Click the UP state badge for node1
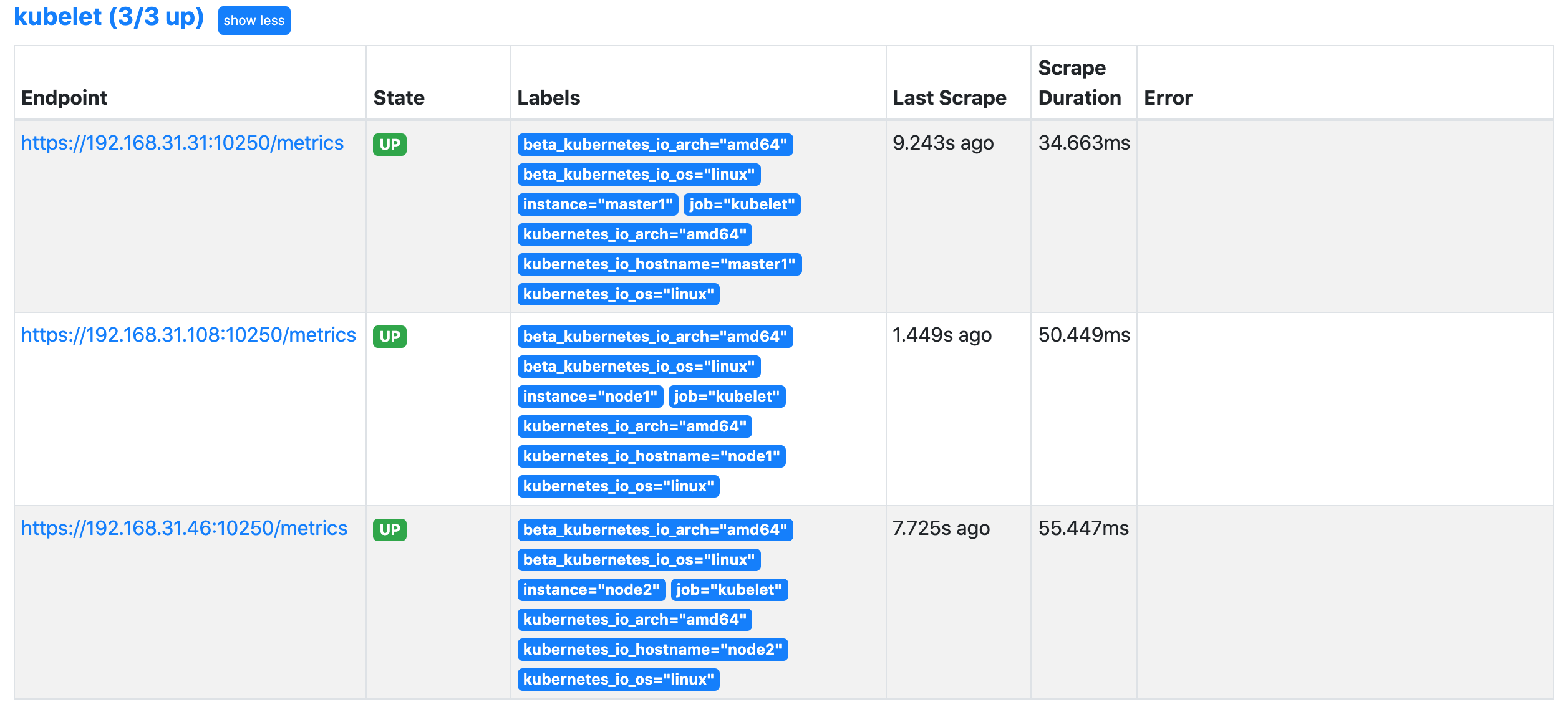The width and height of the screenshot is (1568, 712). point(389,337)
